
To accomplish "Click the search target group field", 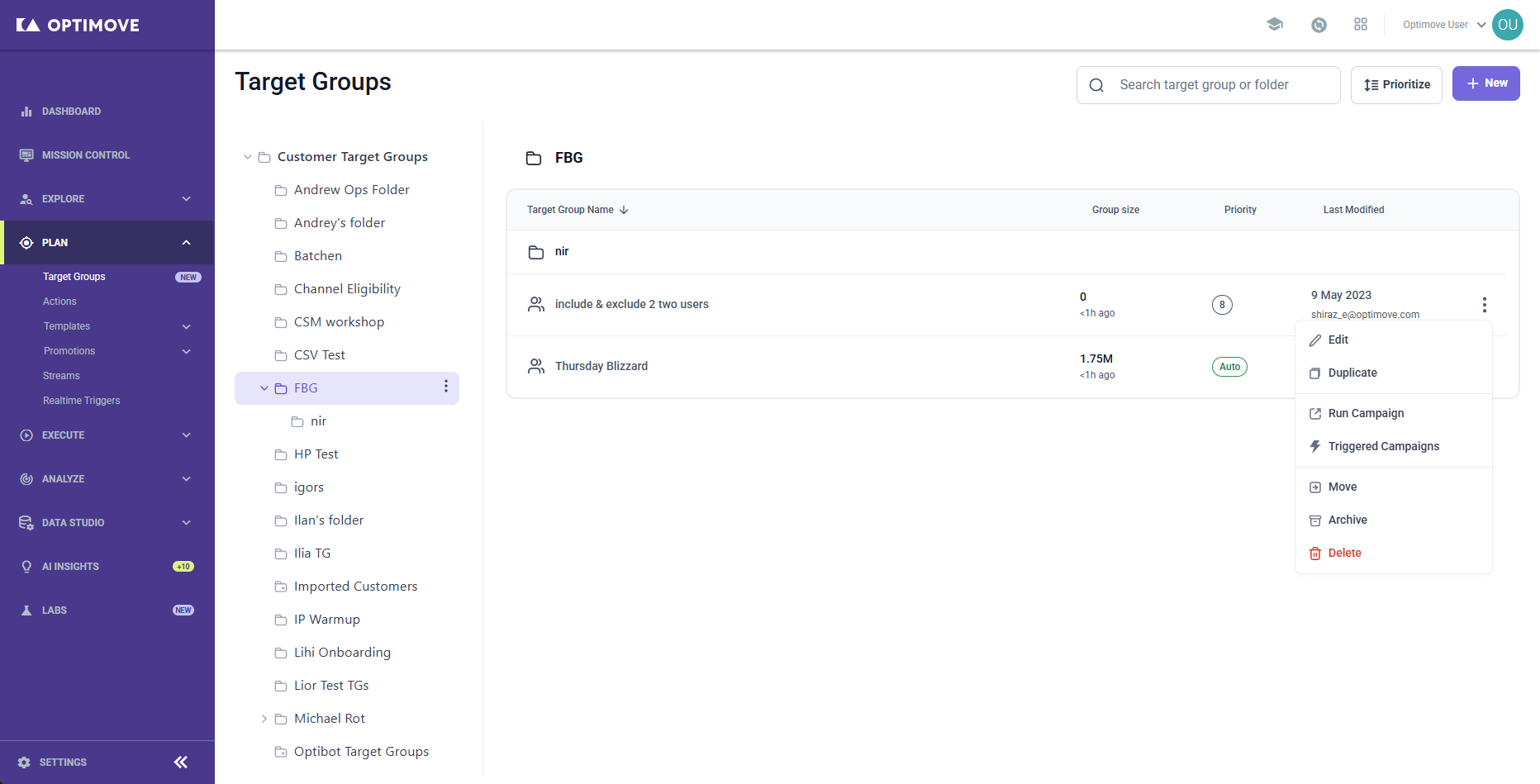I will (1209, 85).
